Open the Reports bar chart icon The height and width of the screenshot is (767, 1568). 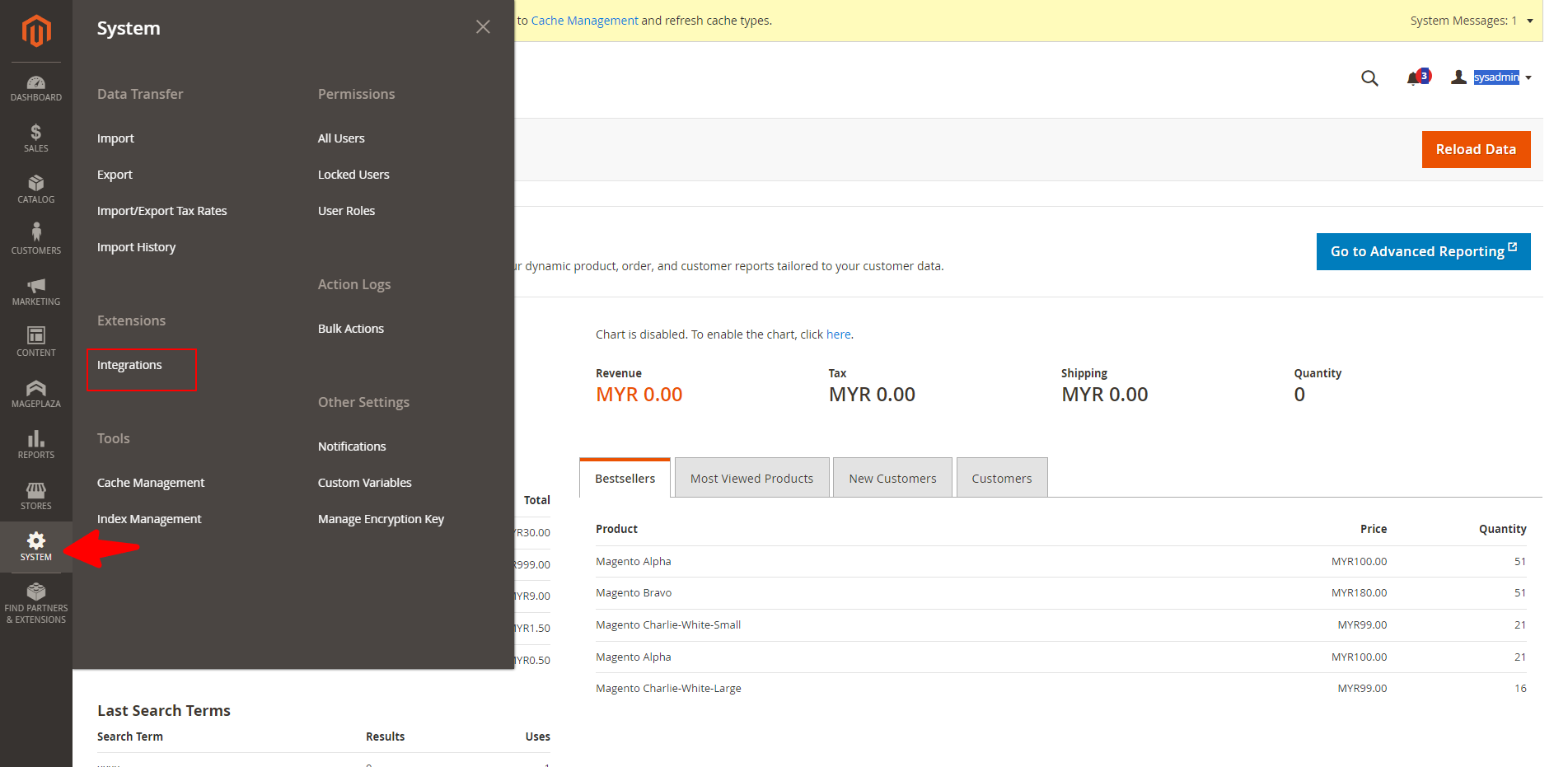35,445
